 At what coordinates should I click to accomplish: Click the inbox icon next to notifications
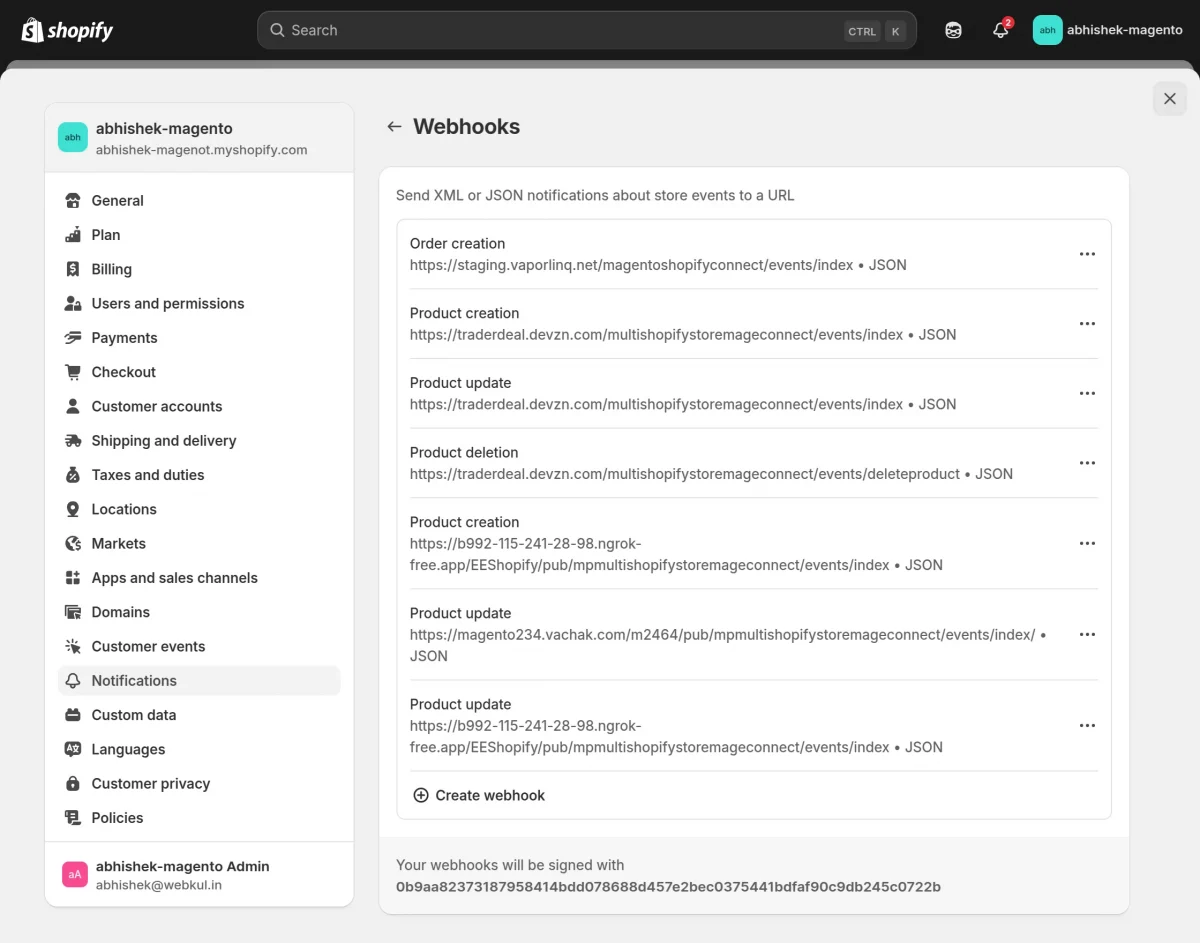coord(953,30)
